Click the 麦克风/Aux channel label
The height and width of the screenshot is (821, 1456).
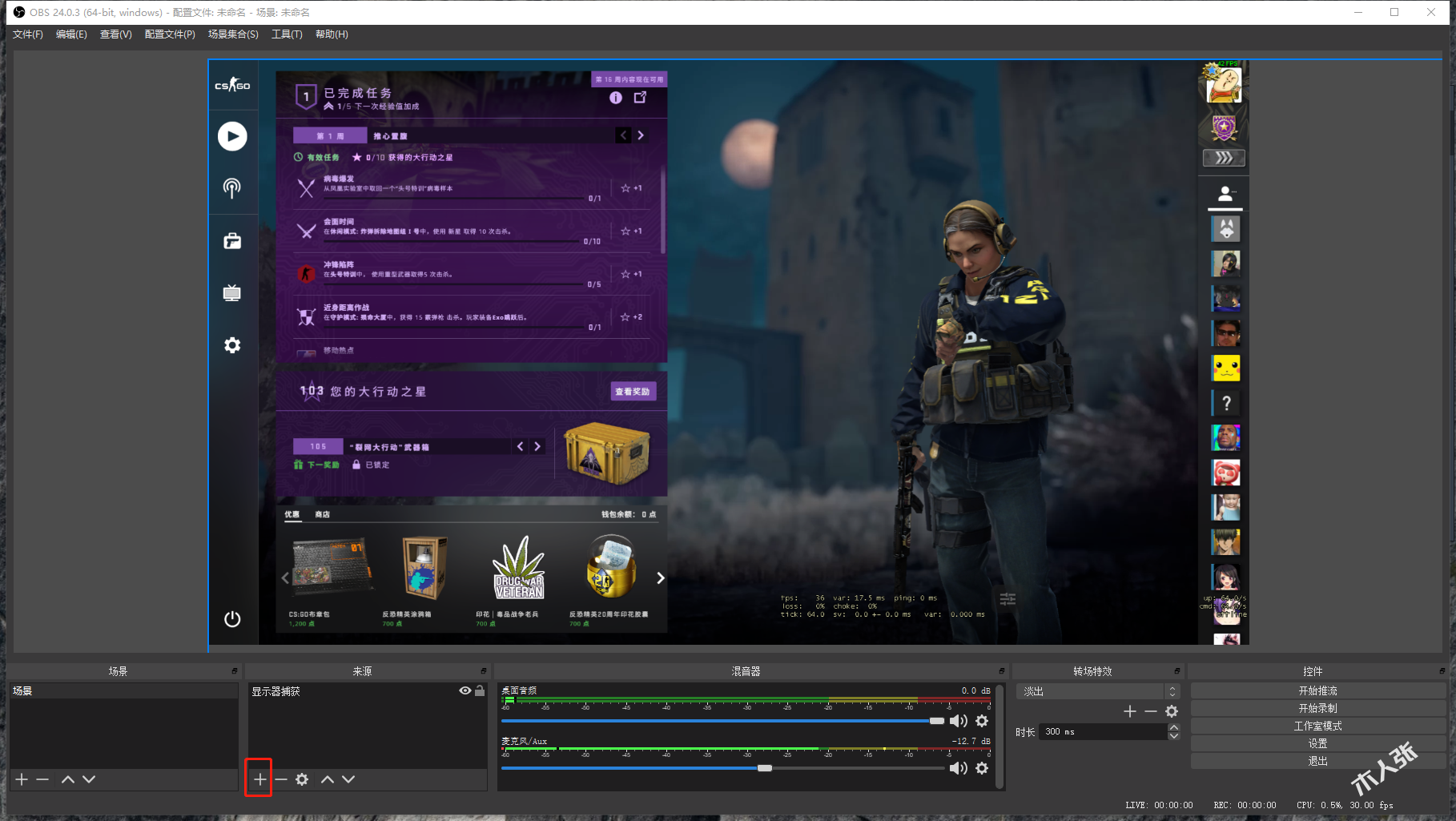(524, 741)
